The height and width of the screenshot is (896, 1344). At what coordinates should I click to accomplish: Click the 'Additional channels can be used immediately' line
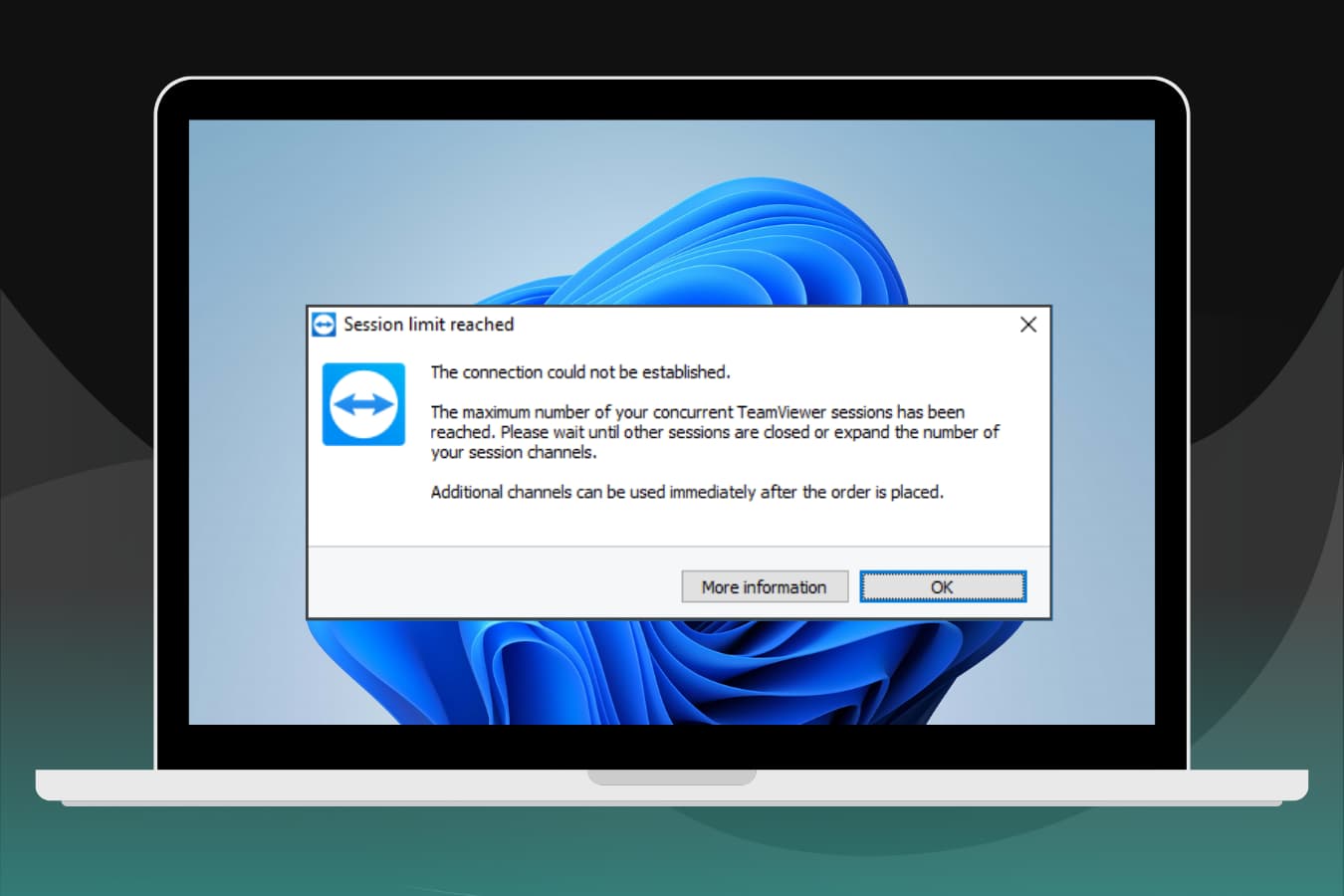pyautogui.click(x=687, y=492)
